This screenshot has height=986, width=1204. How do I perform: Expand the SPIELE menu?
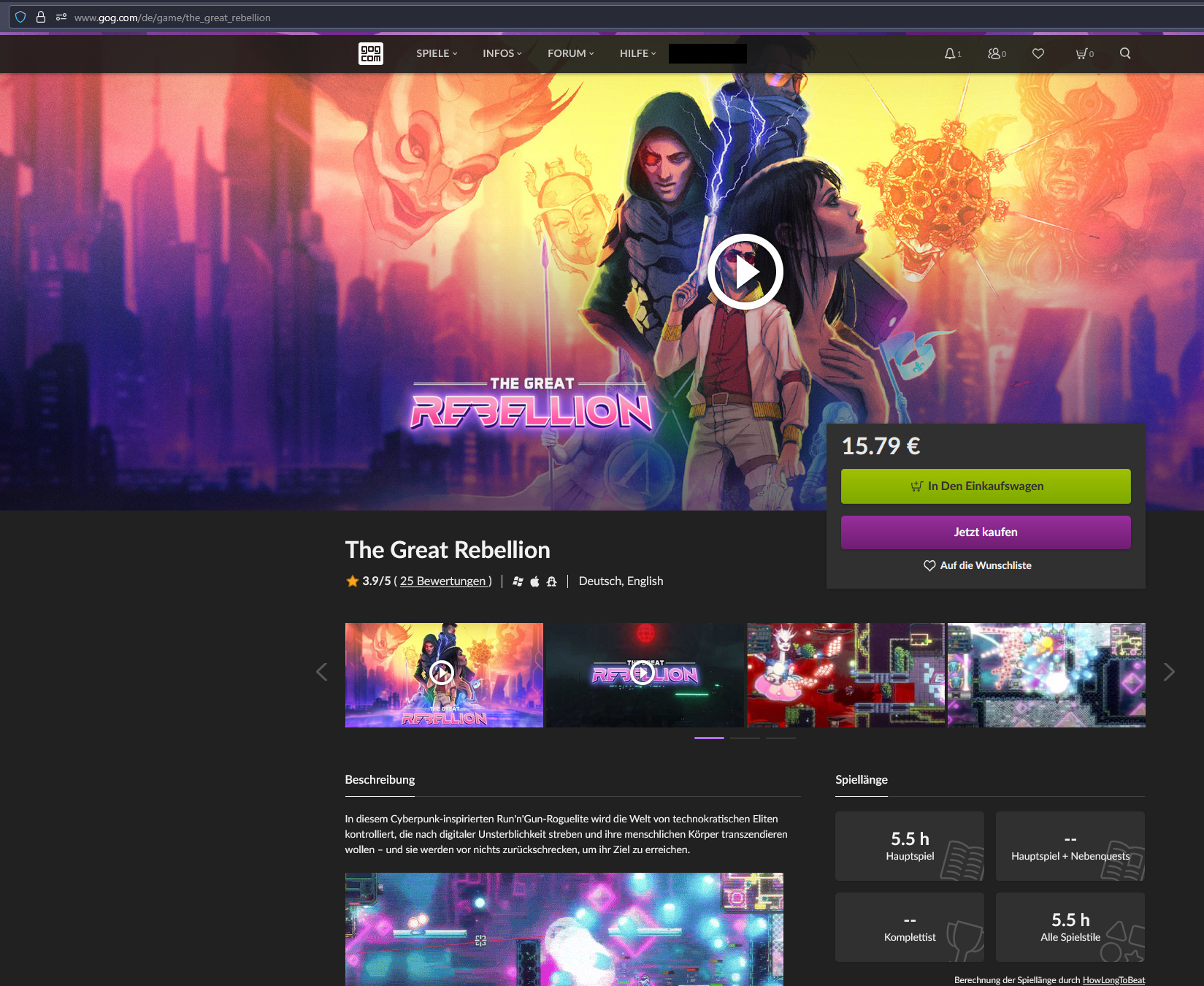pyautogui.click(x=437, y=53)
